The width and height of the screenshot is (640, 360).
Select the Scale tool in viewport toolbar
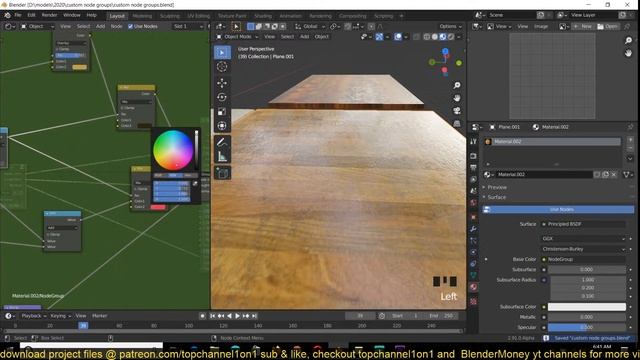[222, 111]
